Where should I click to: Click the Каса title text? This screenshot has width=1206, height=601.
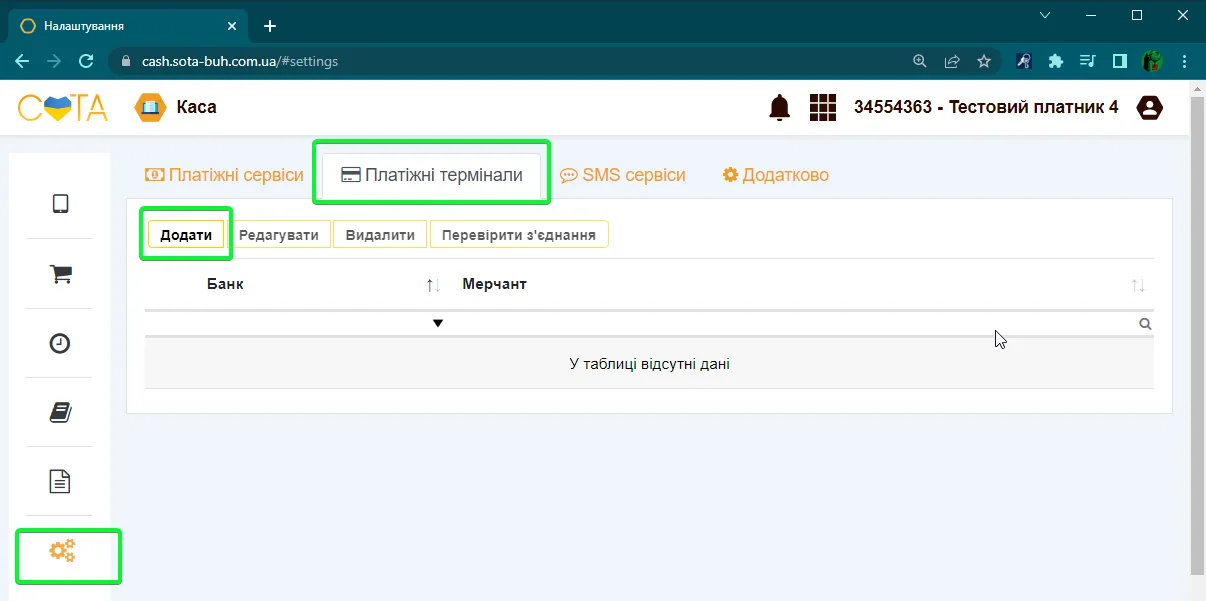coord(197,107)
